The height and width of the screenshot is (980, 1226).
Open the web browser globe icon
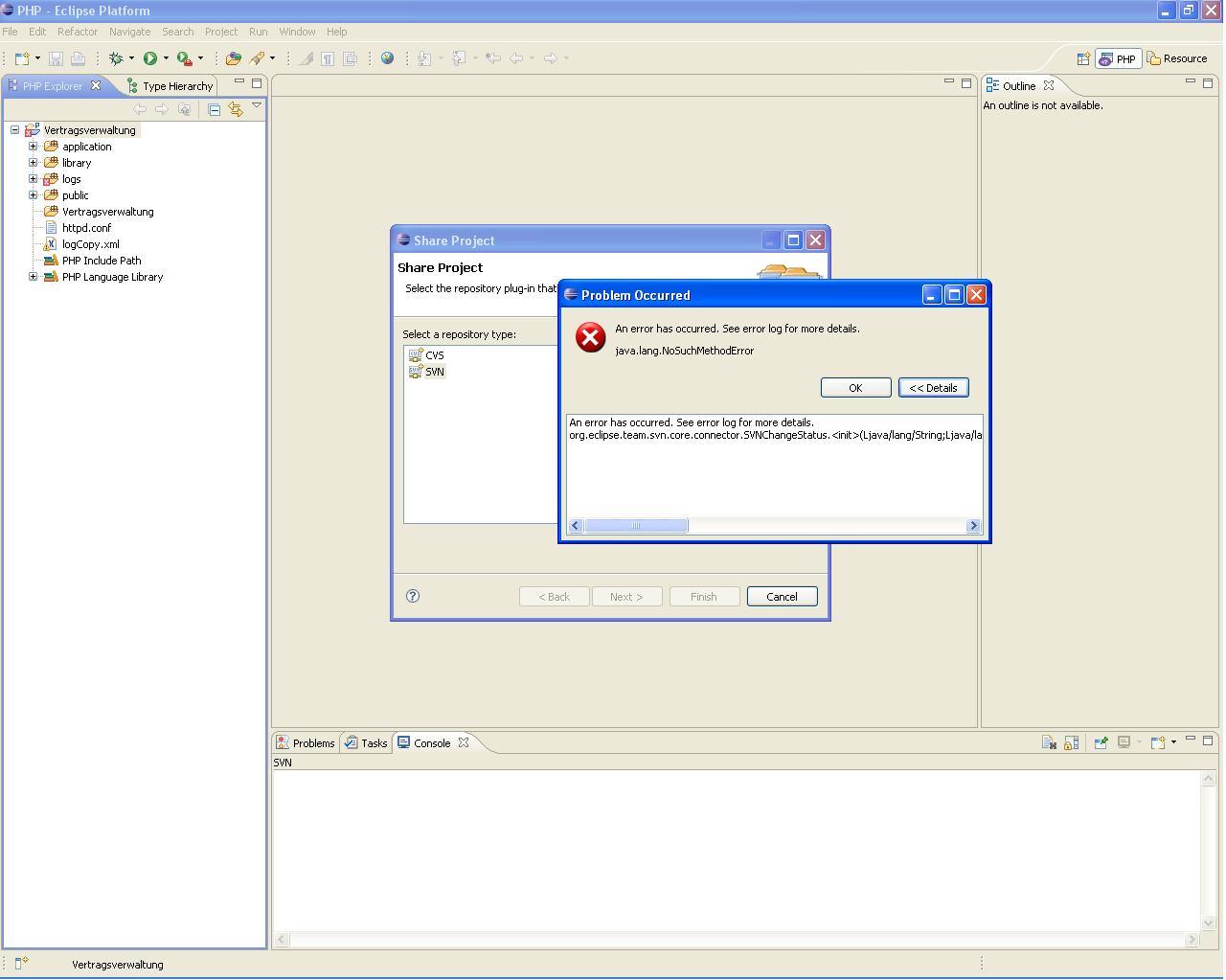point(387,58)
